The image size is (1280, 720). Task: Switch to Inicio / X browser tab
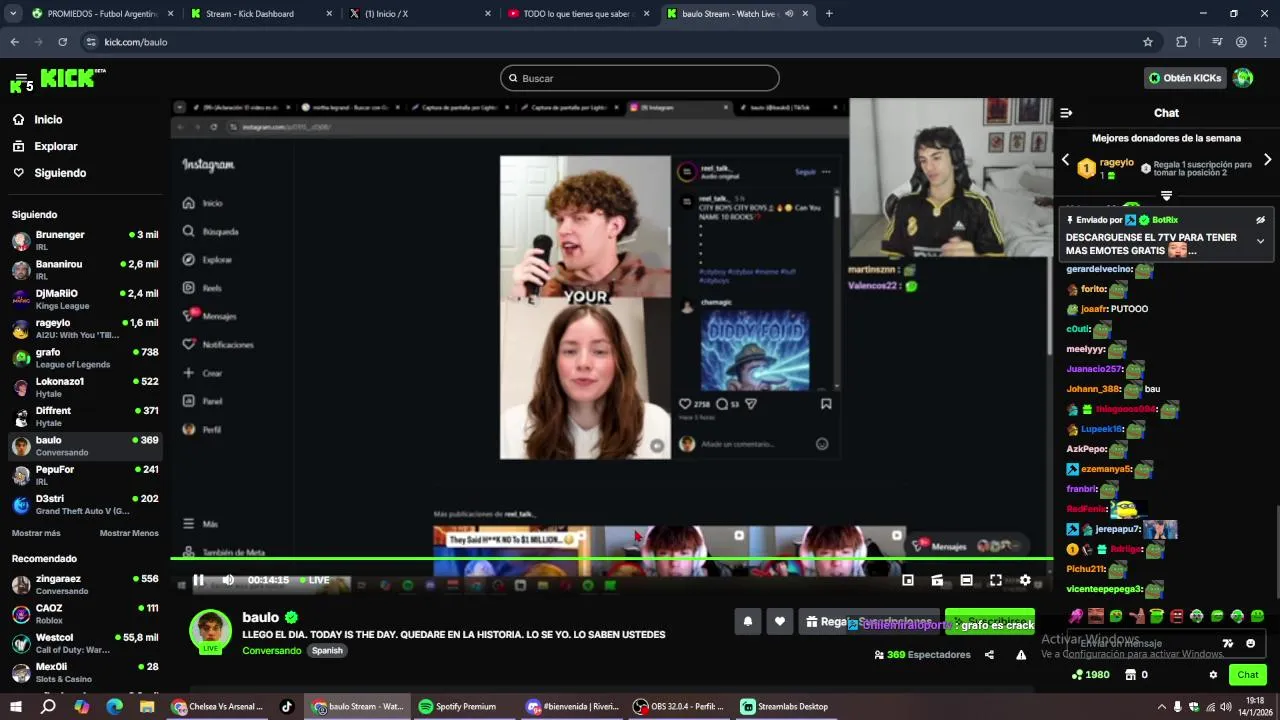coord(418,14)
